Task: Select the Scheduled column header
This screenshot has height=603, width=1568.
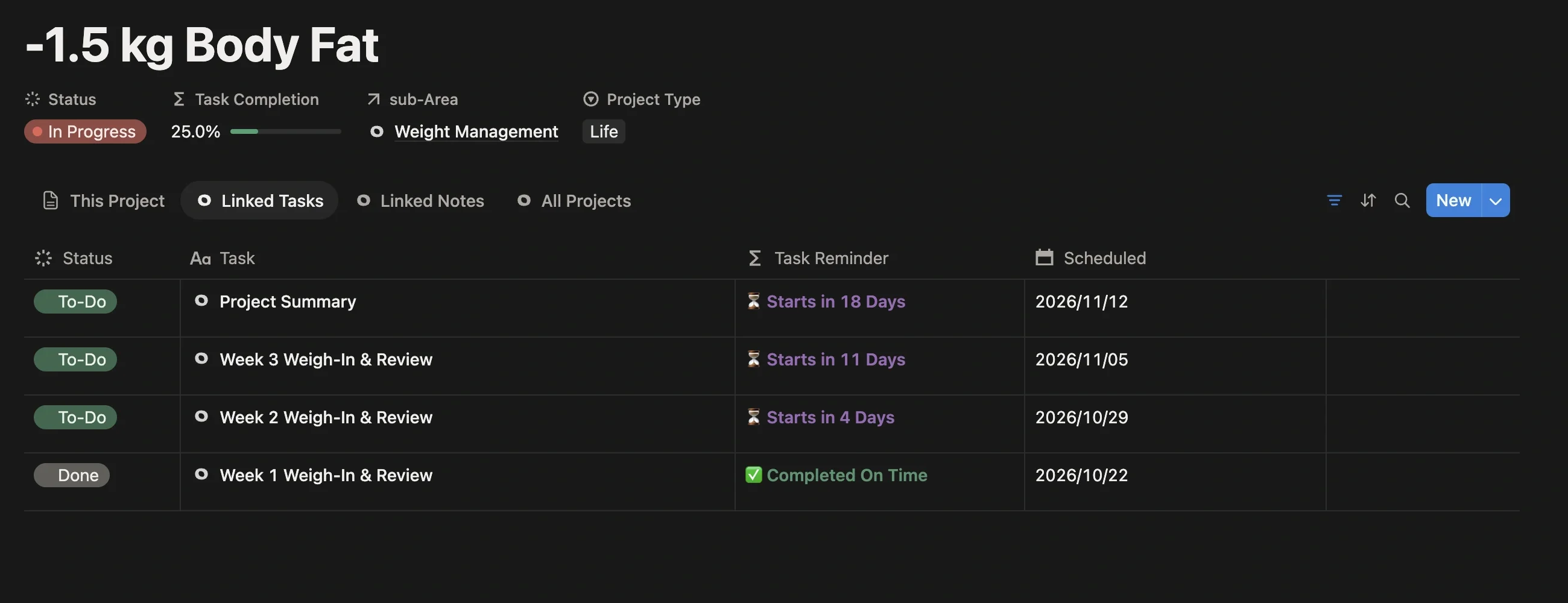Action: pos(1090,258)
